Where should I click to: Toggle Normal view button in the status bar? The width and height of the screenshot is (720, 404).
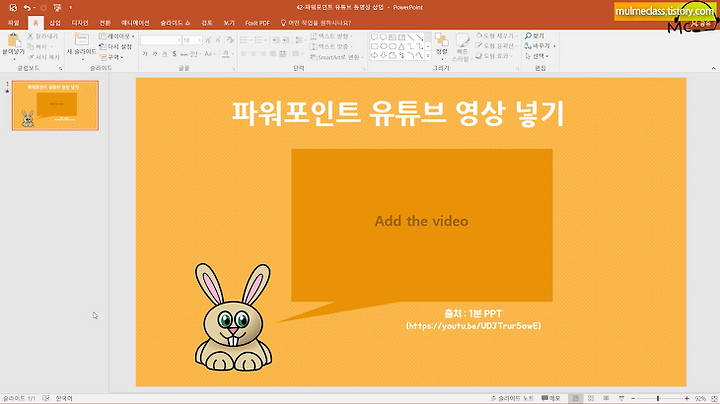(575, 398)
